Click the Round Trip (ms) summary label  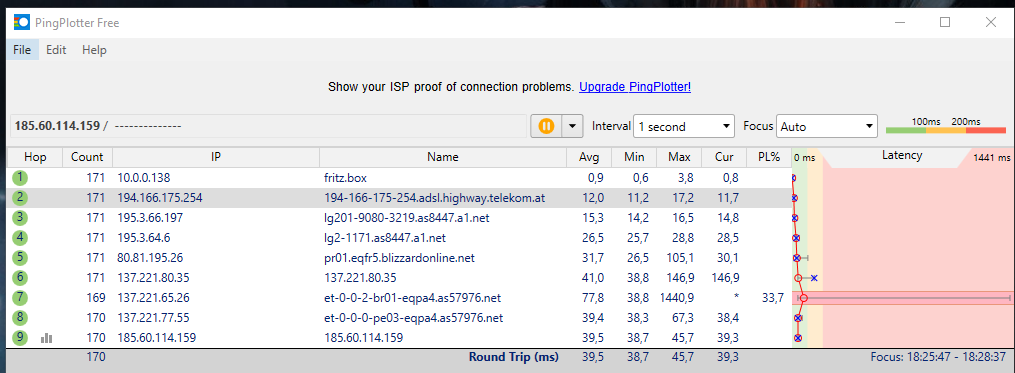click(x=513, y=357)
